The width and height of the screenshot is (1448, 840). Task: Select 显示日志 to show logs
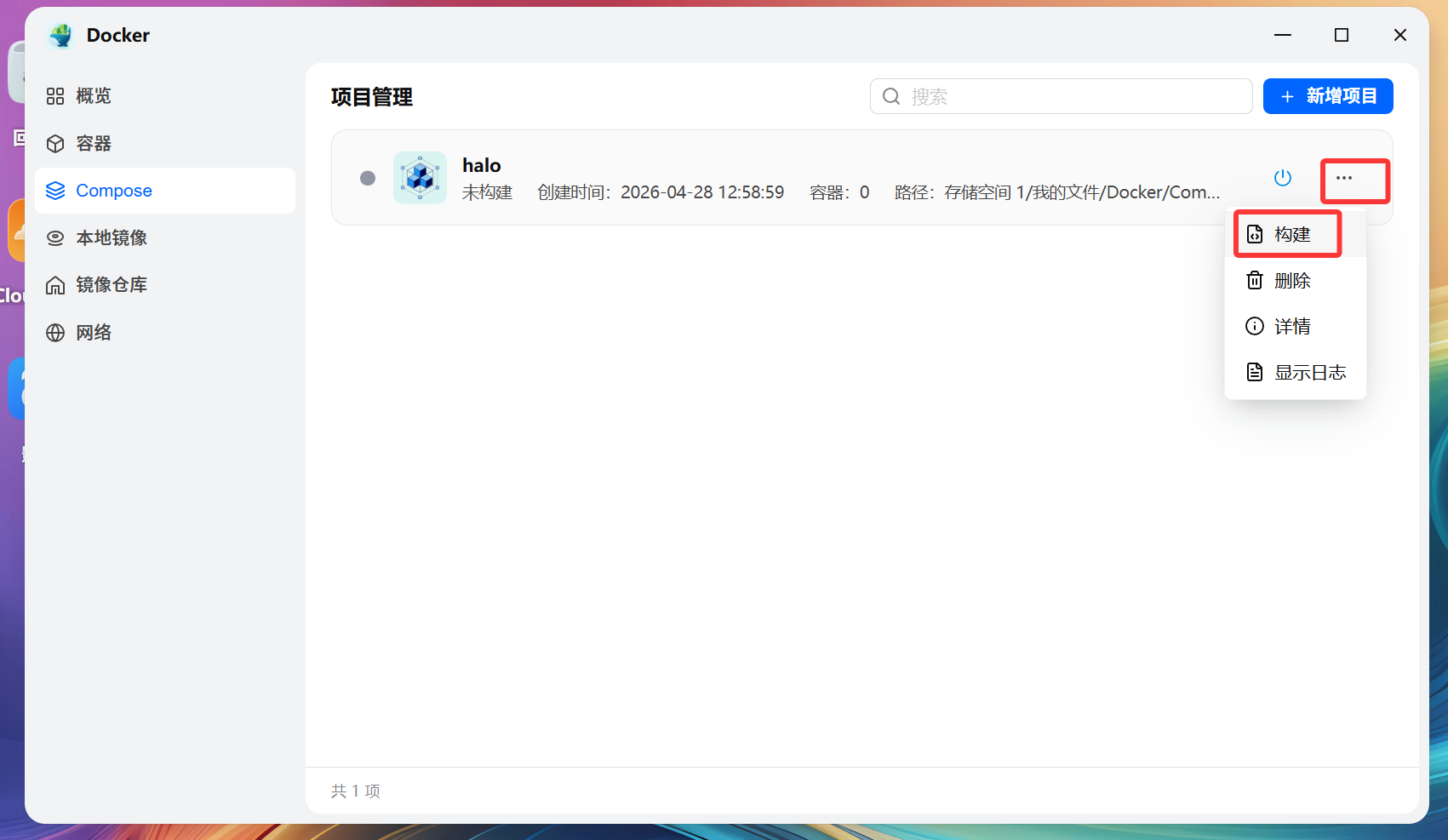(1296, 373)
